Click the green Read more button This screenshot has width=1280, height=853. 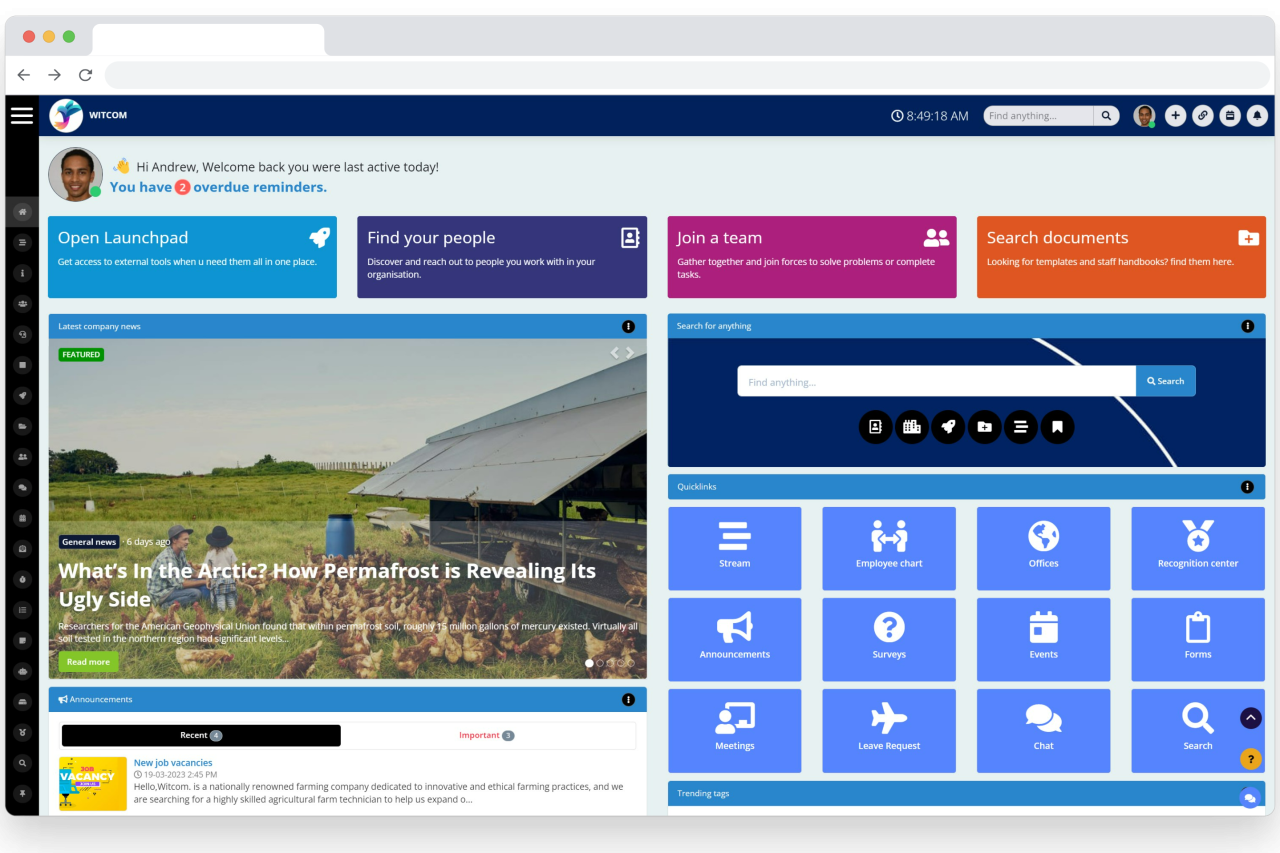pos(88,662)
